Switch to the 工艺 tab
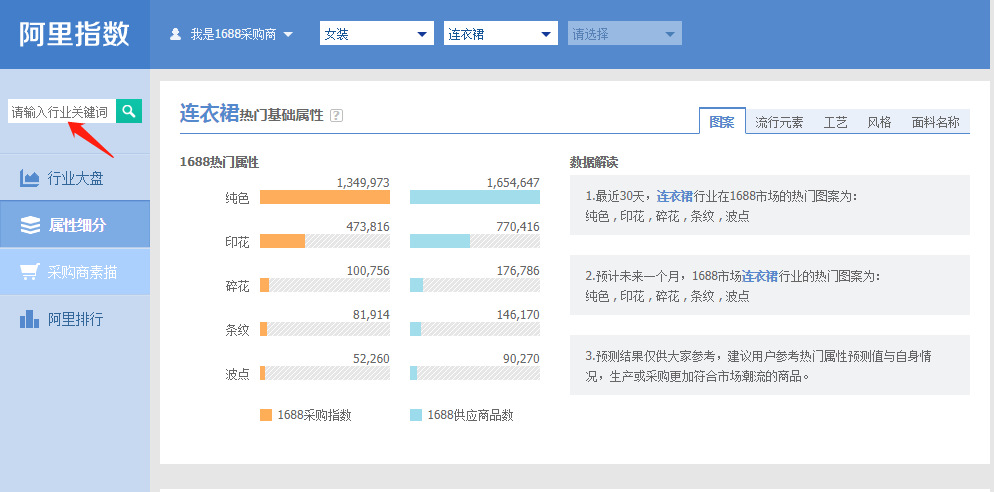The image size is (994, 492). click(x=836, y=122)
